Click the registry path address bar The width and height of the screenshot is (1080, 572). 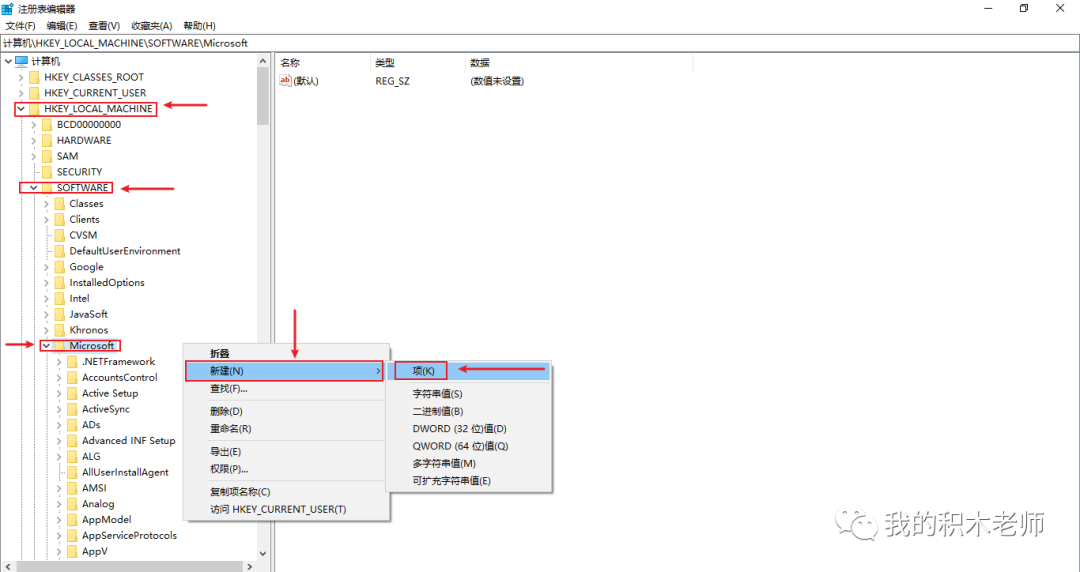[x=540, y=43]
